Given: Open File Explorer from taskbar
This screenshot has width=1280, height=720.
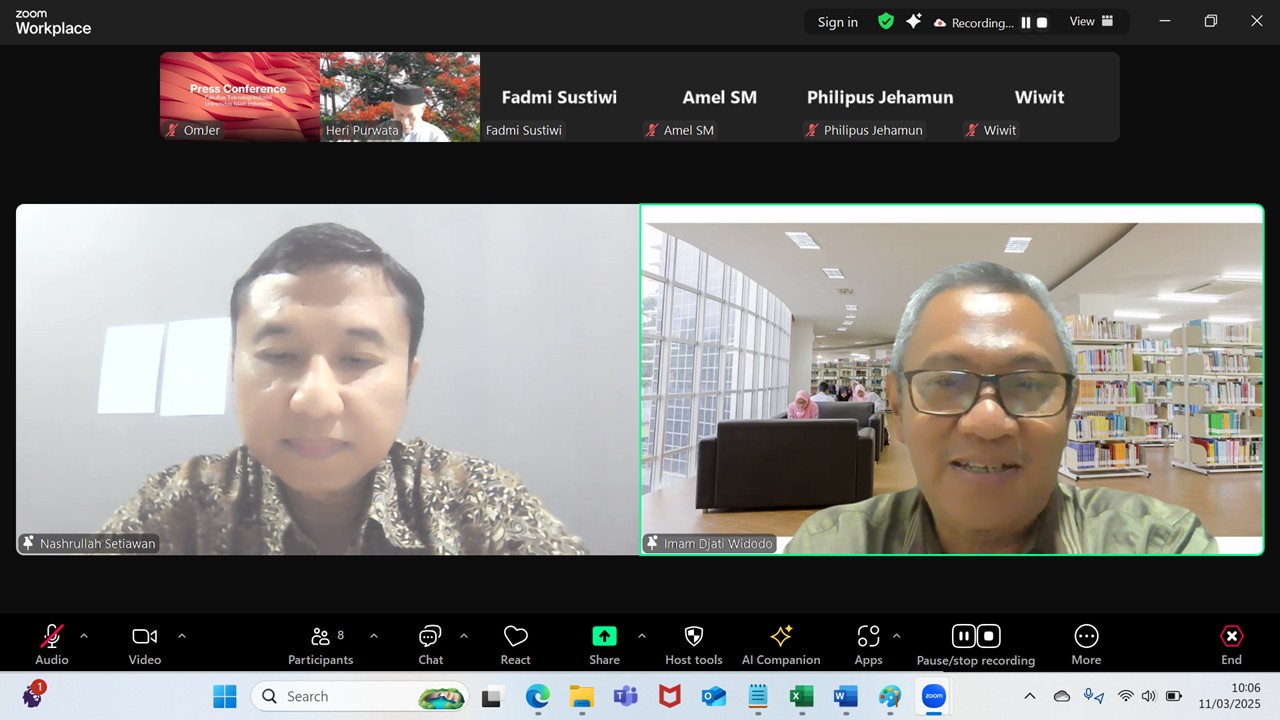Looking at the screenshot, I should [581, 696].
